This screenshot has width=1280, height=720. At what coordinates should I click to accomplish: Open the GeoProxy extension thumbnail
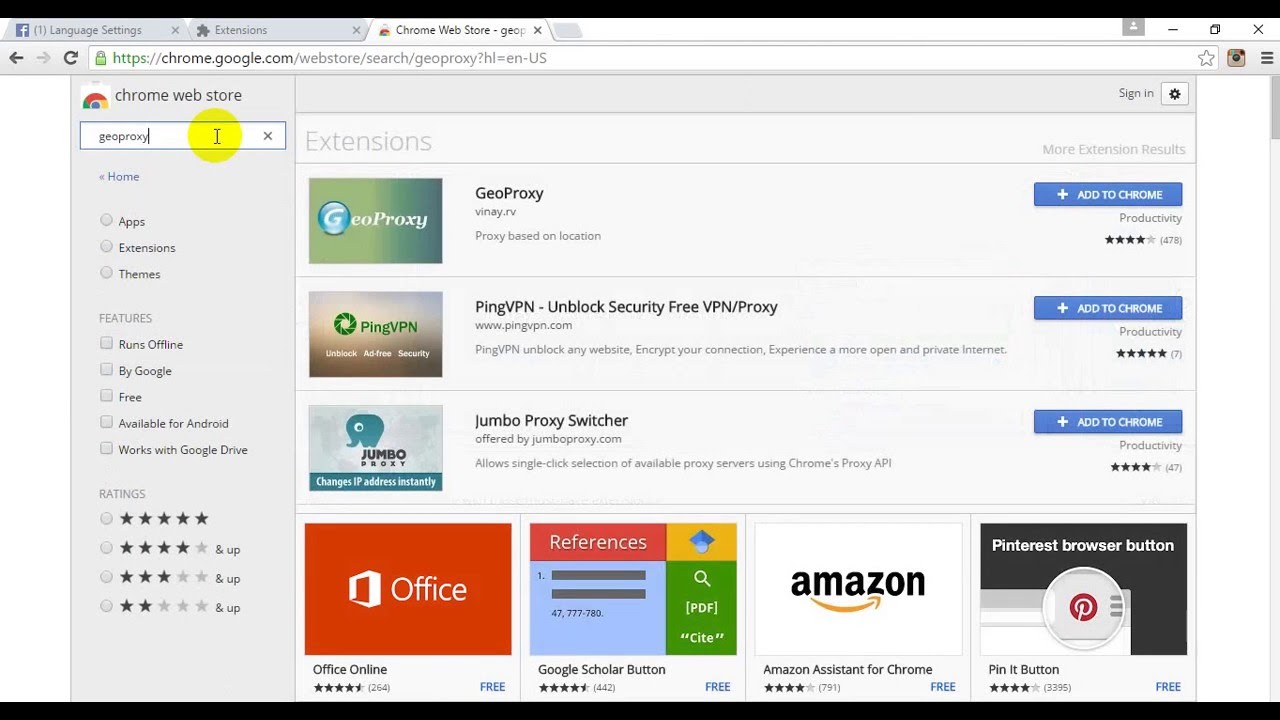click(375, 221)
